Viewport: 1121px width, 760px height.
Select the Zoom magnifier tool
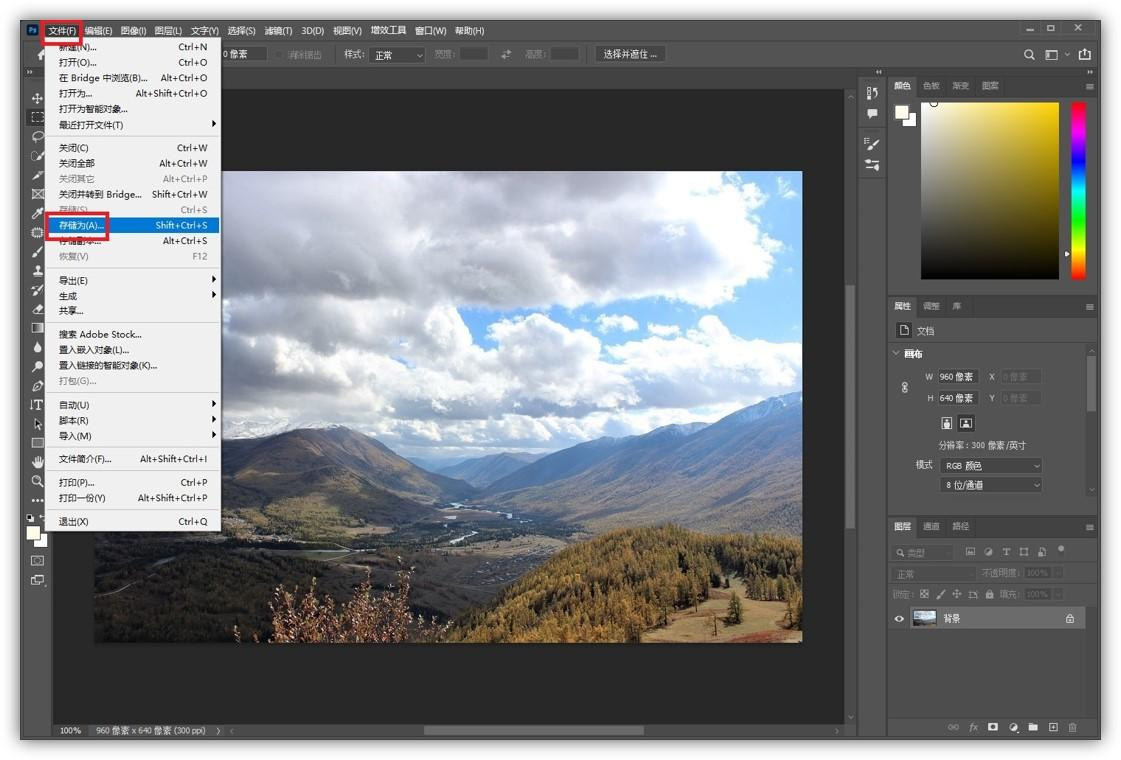[37, 481]
